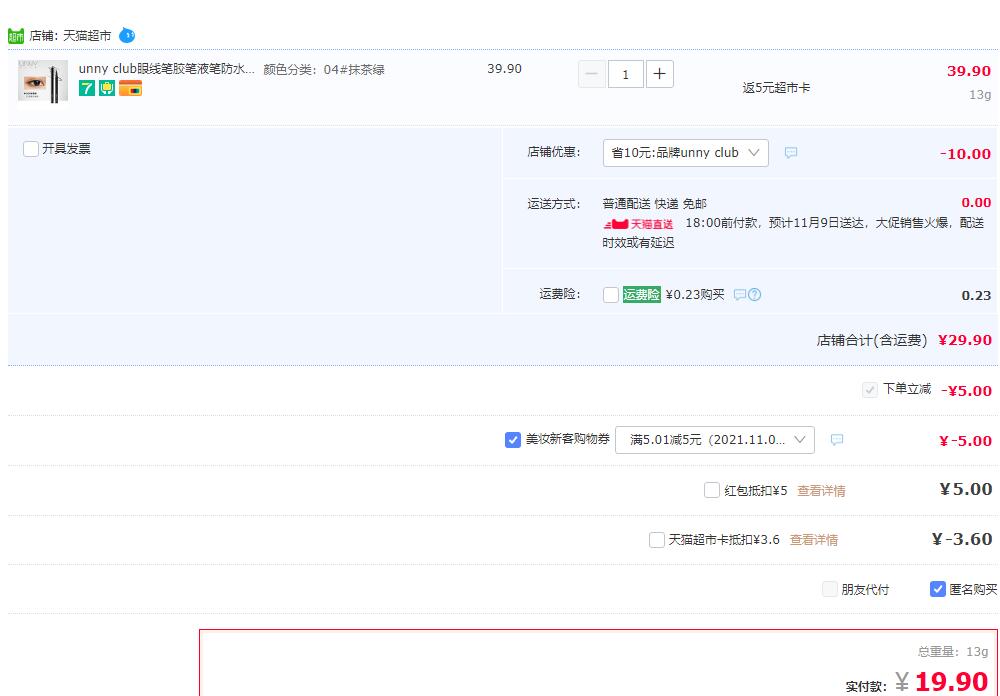
Task: Click the green Tmall Supermarket store icon
Action: pyautogui.click(x=16, y=36)
